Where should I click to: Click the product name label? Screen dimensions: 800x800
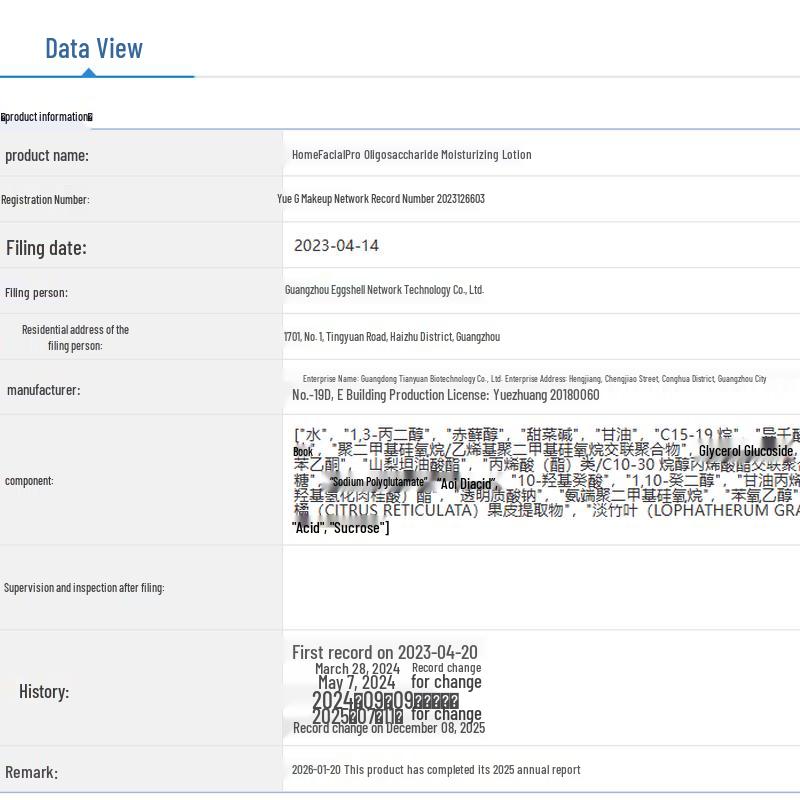[x=47, y=155]
